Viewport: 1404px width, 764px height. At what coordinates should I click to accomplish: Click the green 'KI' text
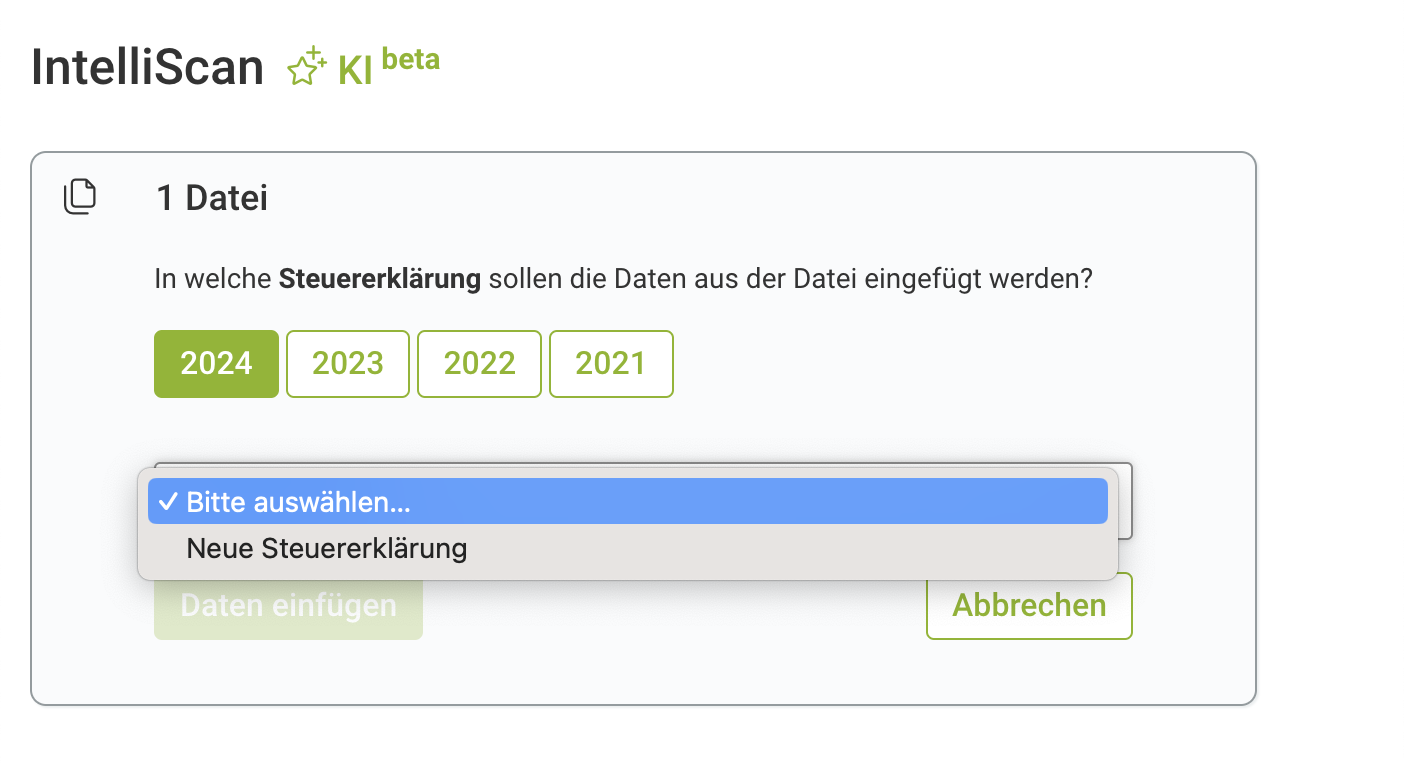[x=355, y=70]
